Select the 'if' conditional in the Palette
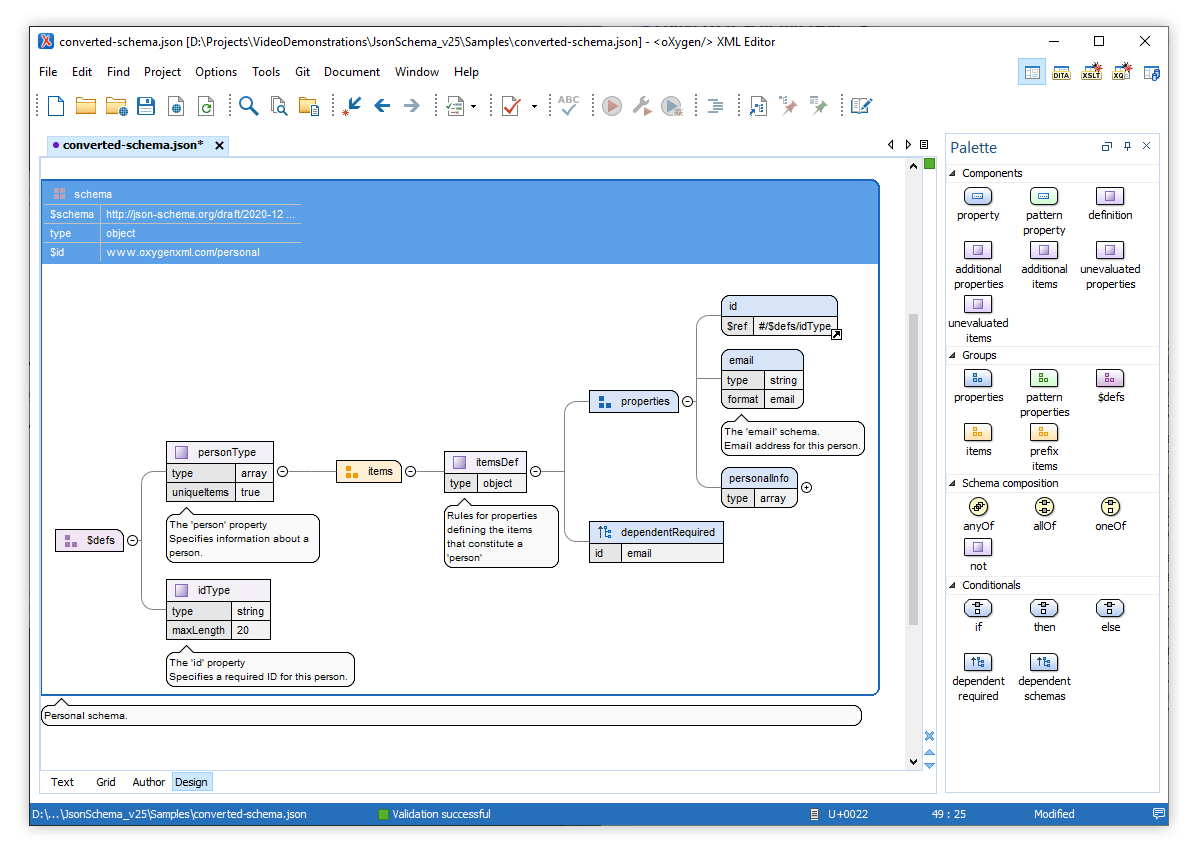 [x=978, y=616]
